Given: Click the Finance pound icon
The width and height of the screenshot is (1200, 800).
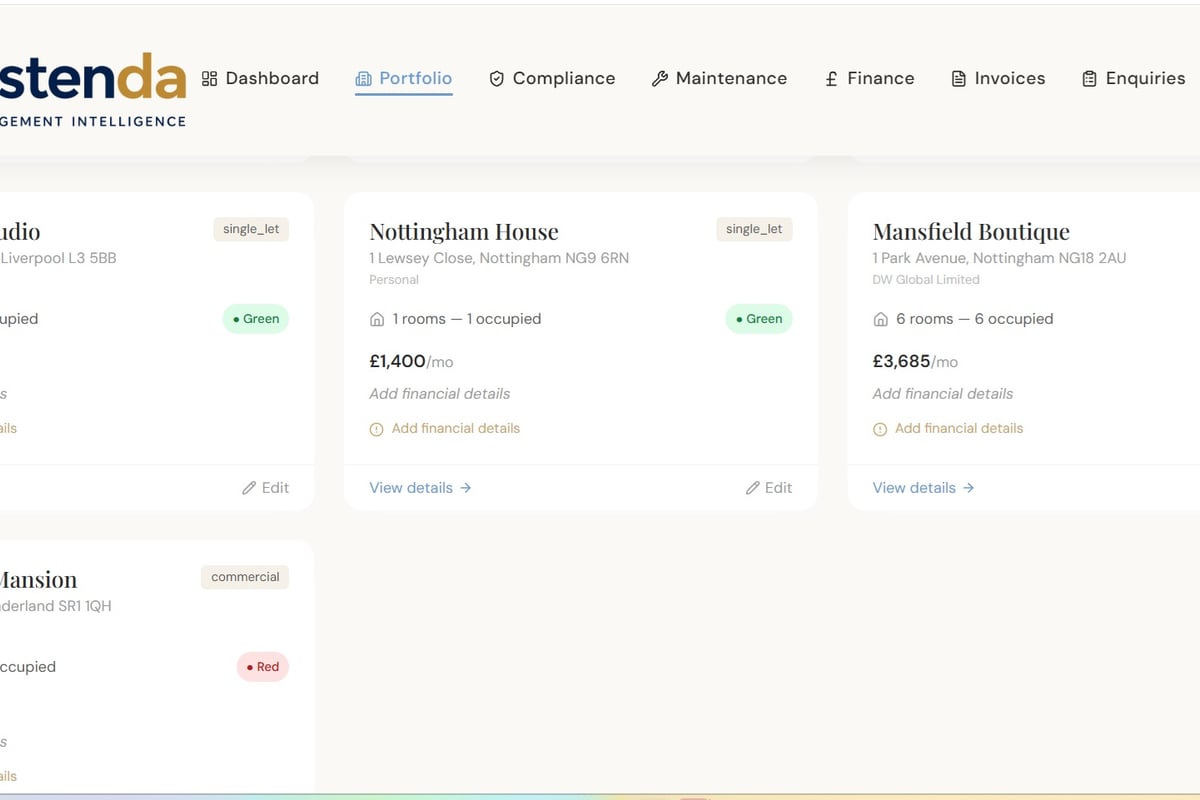Looking at the screenshot, I should [x=831, y=78].
